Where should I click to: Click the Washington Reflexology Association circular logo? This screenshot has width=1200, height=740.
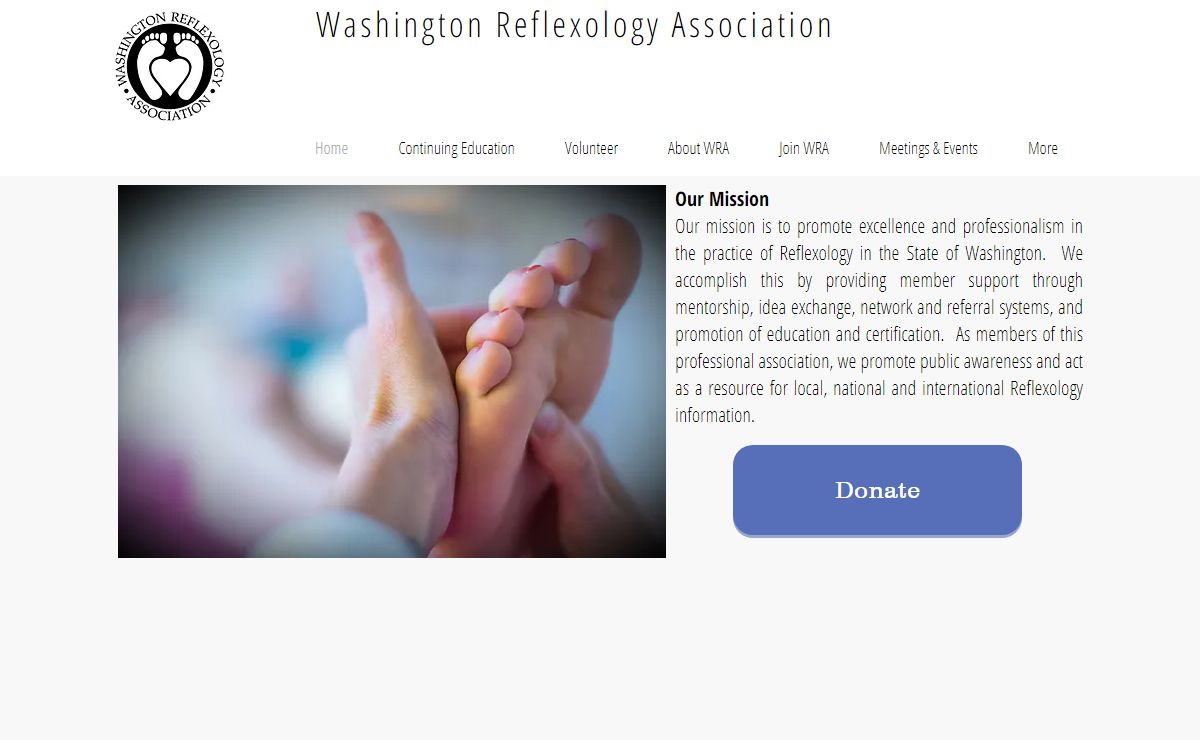point(170,67)
